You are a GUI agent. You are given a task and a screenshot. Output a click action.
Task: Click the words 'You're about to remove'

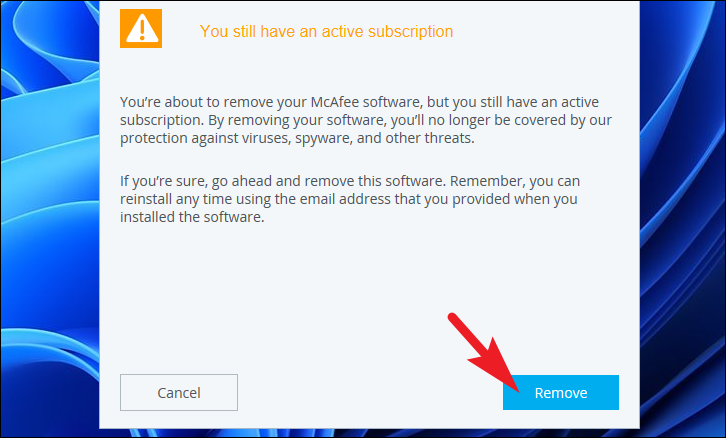[x=197, y=102]
